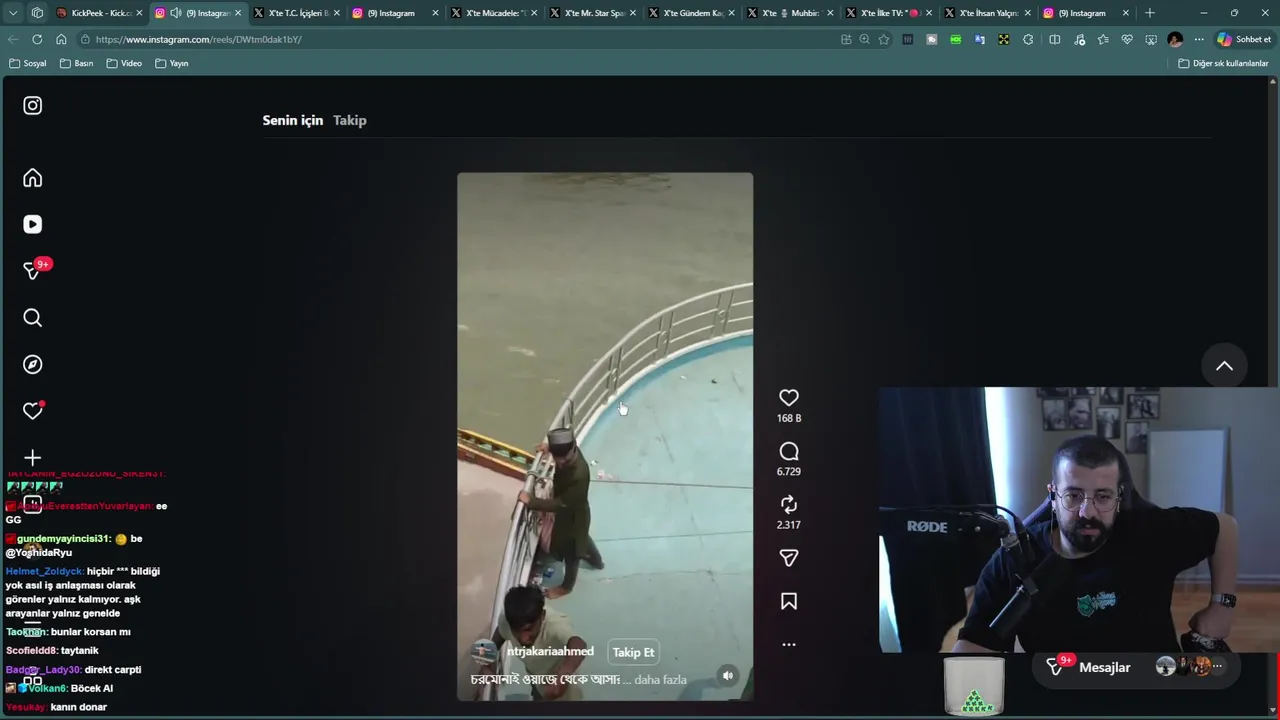Screen dimensions: 1280x720
Task: Zoom page magnifier in address bar
Action: [865, 39]
